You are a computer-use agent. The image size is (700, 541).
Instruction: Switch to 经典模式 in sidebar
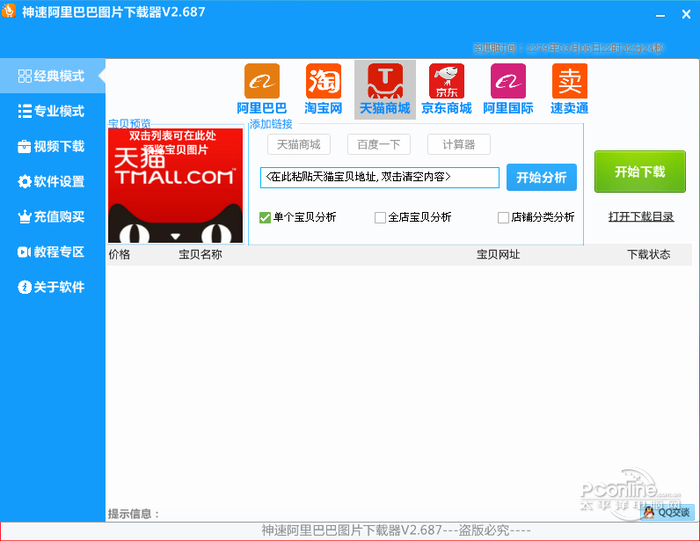click(52, 76)
